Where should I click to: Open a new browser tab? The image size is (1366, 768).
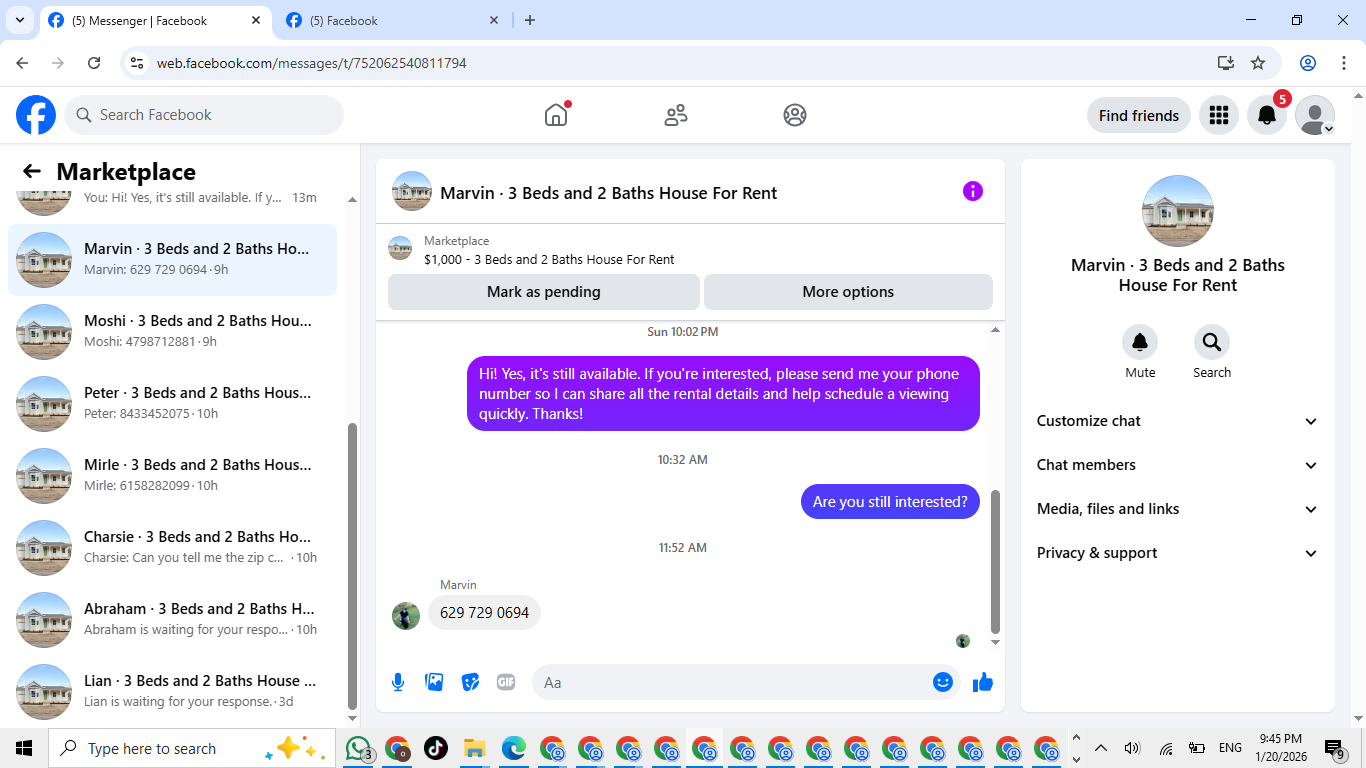[530, 20]
